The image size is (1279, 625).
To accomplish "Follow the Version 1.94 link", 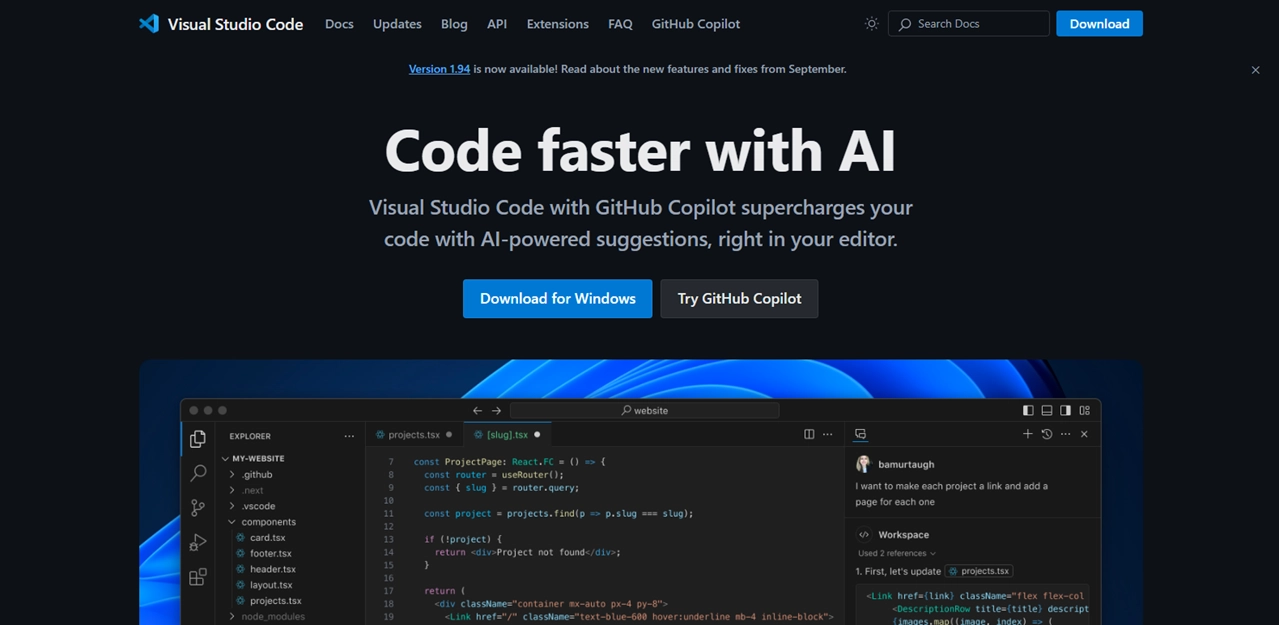I will click(439, 69).
